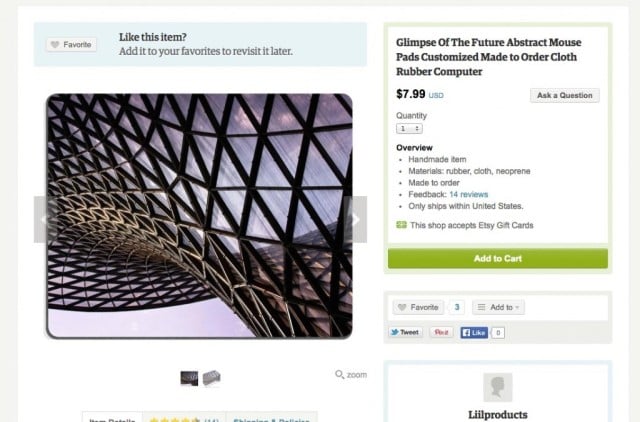Favorite the item using button below cart
The image size is (640, 422).
tap(416, 307)
